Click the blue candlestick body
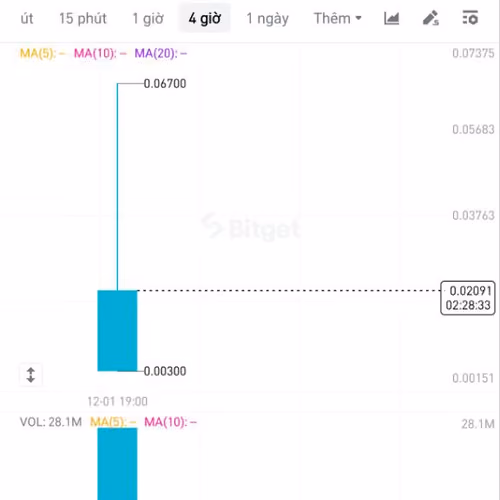 coord(117,331)
